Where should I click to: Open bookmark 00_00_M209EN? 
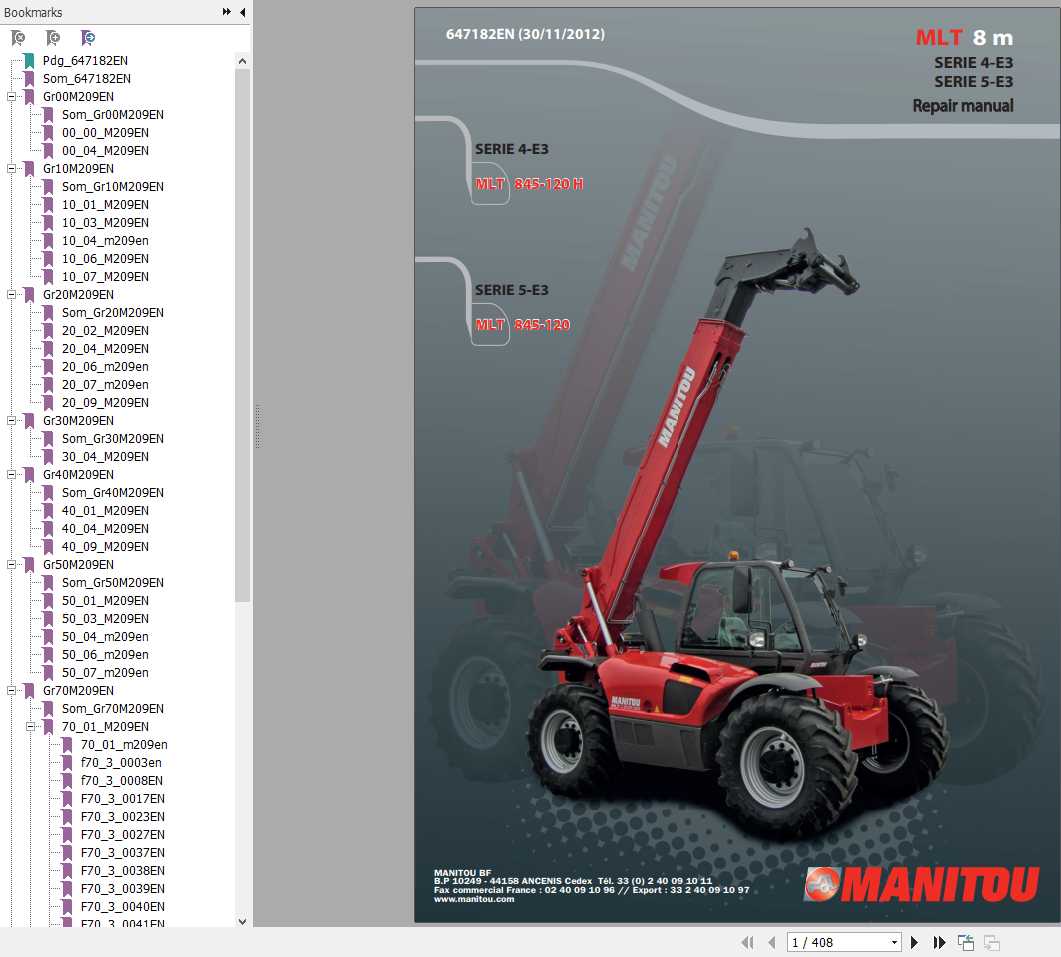(106, 133)
